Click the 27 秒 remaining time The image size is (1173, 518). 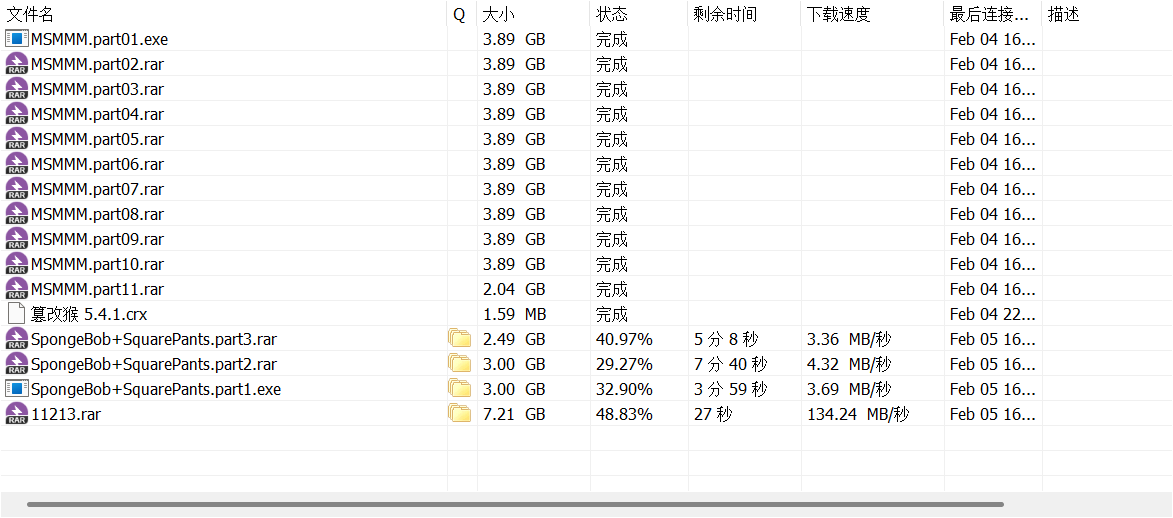tap(713, 414)
